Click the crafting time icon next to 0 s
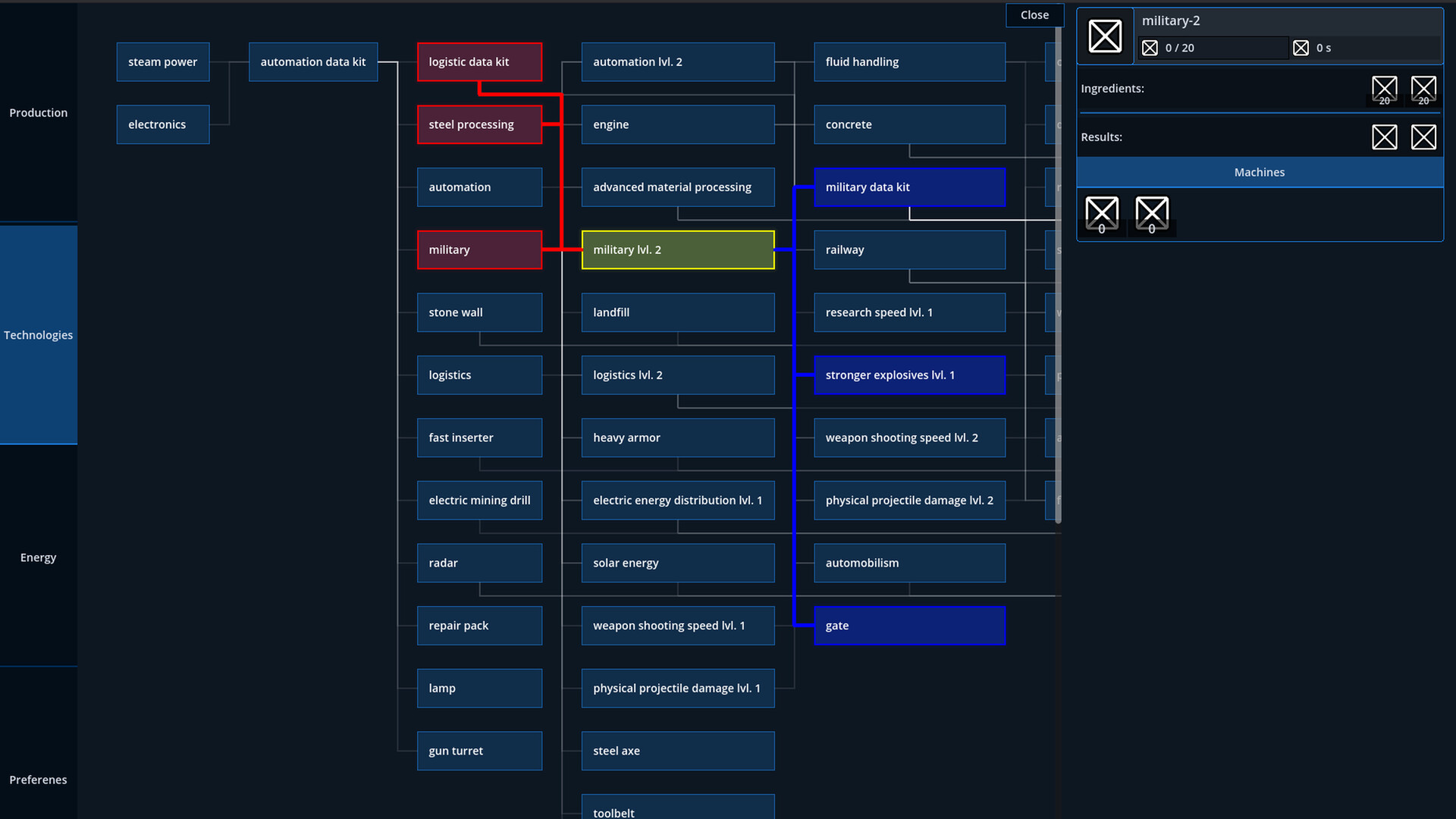 [1301, 48]
